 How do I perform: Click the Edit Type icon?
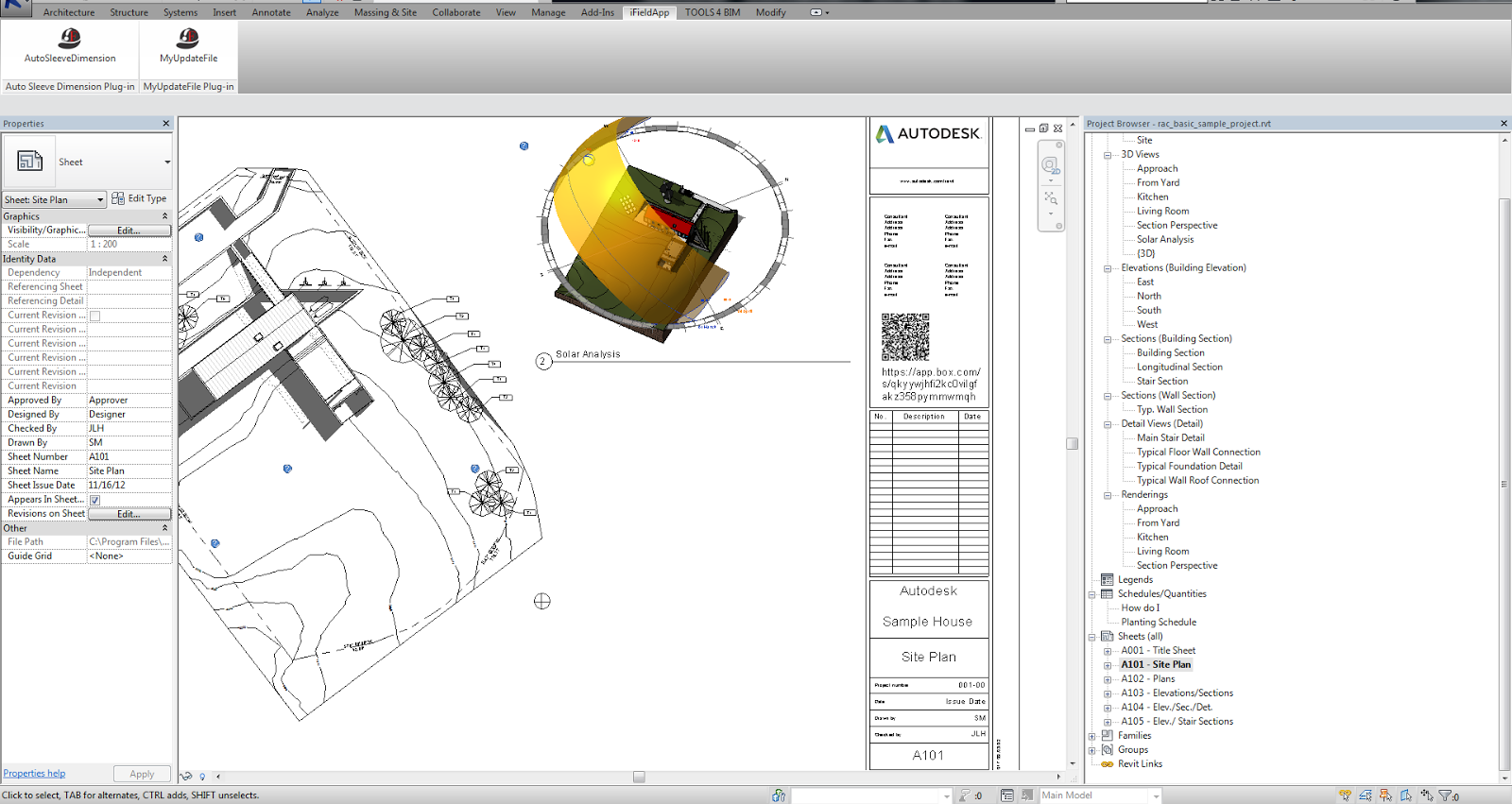[x=118, y=198]
